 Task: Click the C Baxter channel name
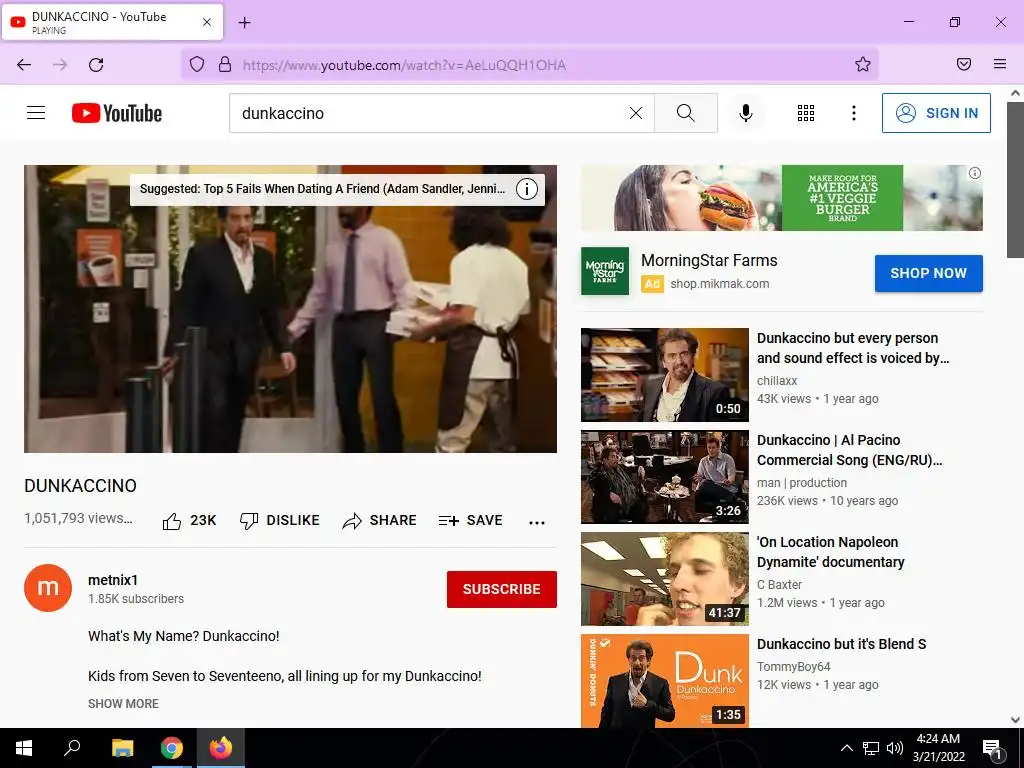779,584
